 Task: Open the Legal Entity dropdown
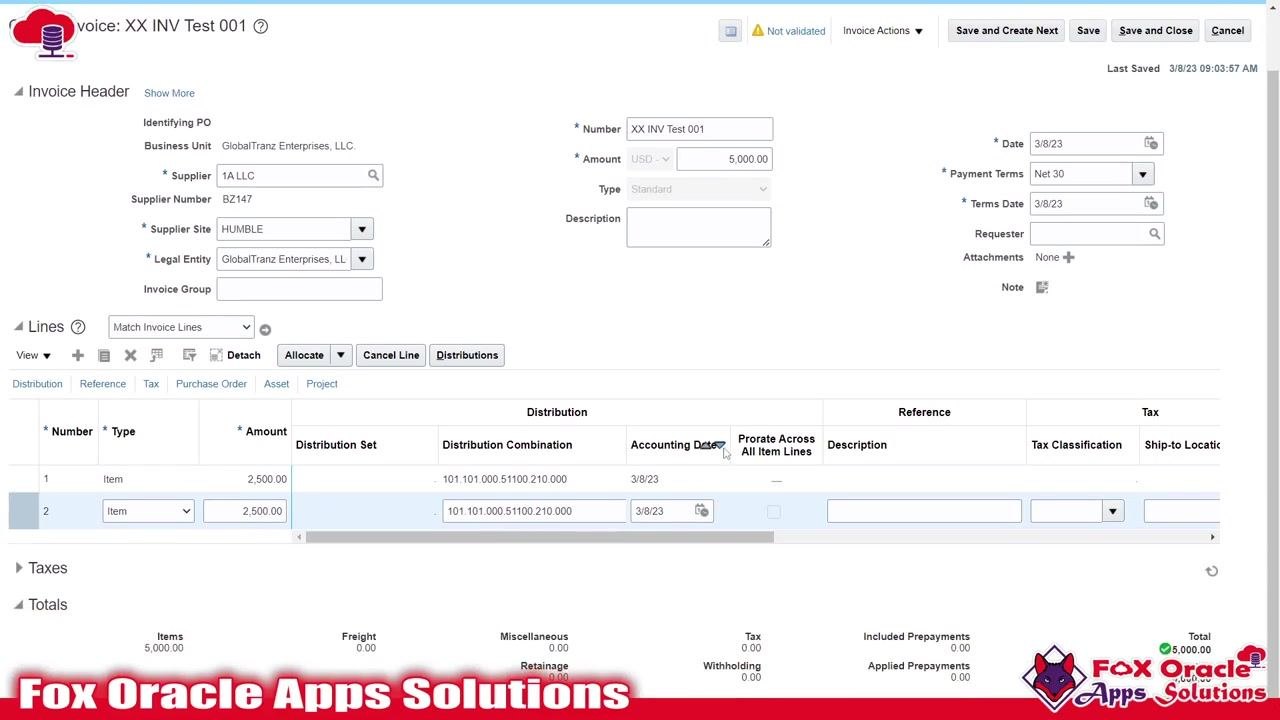[x=362, y=259]
